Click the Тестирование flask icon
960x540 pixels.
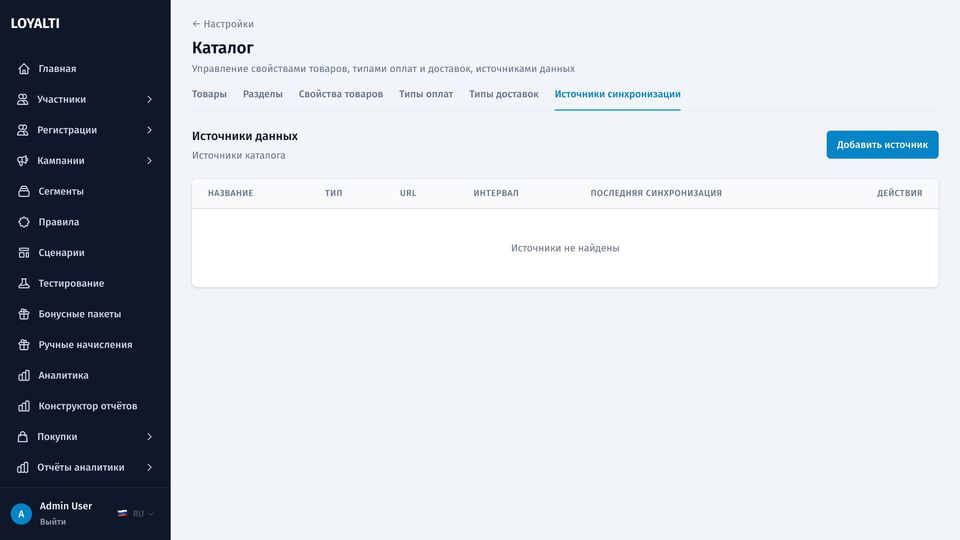(x=24, y=283)
